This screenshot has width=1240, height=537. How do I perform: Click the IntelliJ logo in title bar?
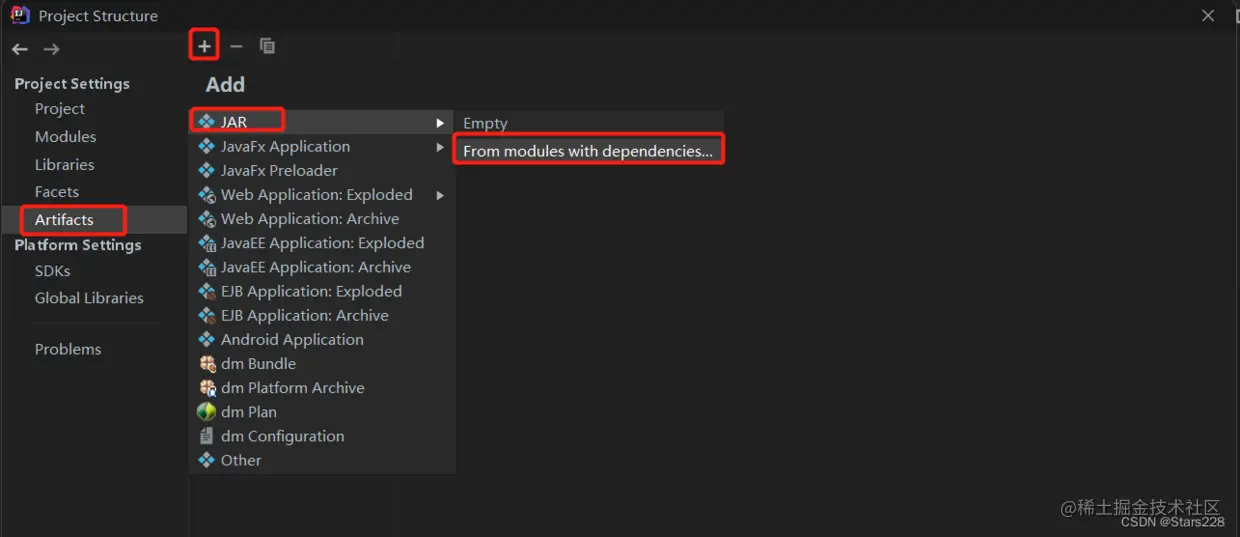pyautogui.click(x=20, y=15)
